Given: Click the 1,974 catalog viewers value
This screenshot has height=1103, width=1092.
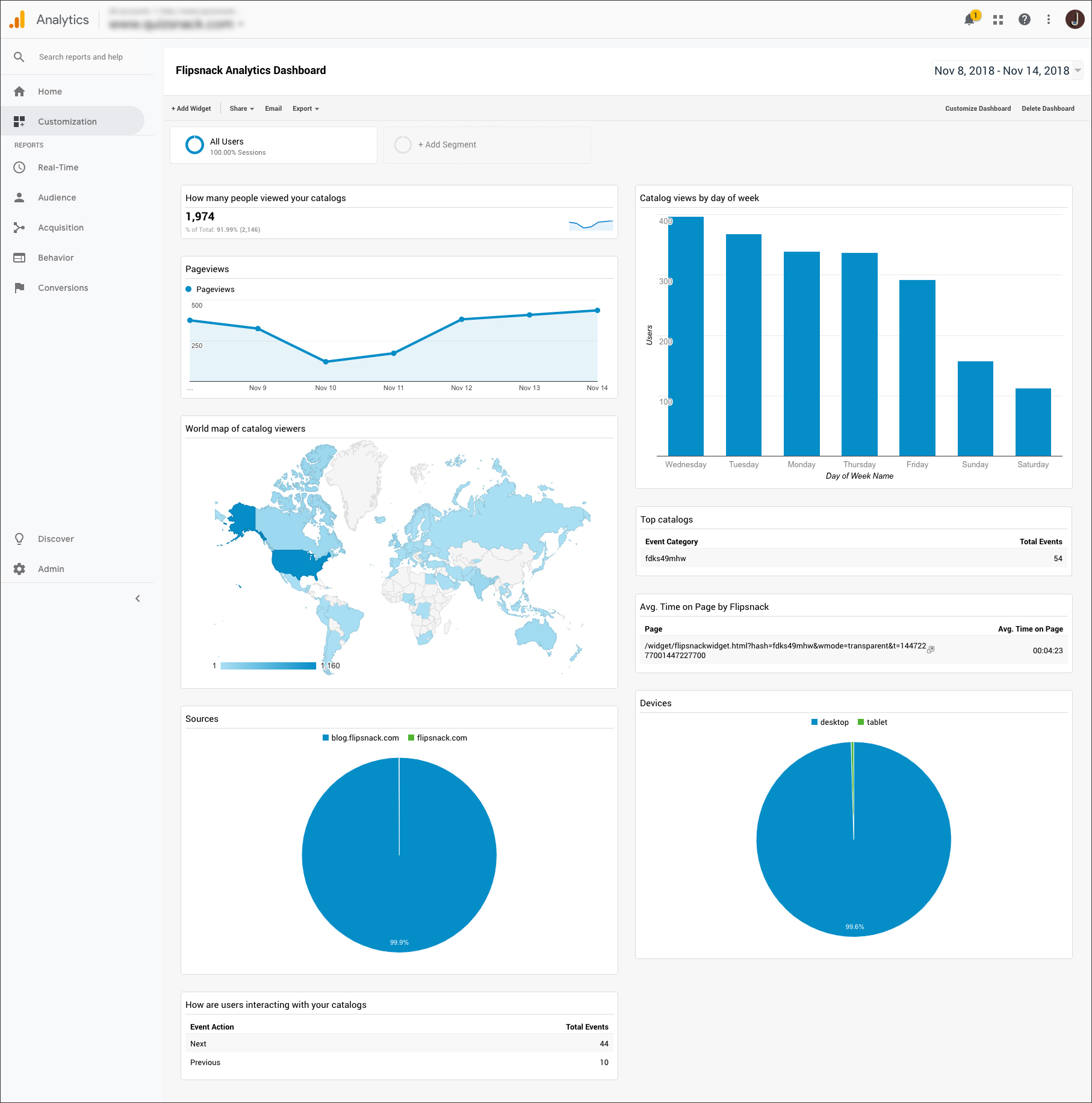Looking at the screenshot, I should tap(200, 216).
